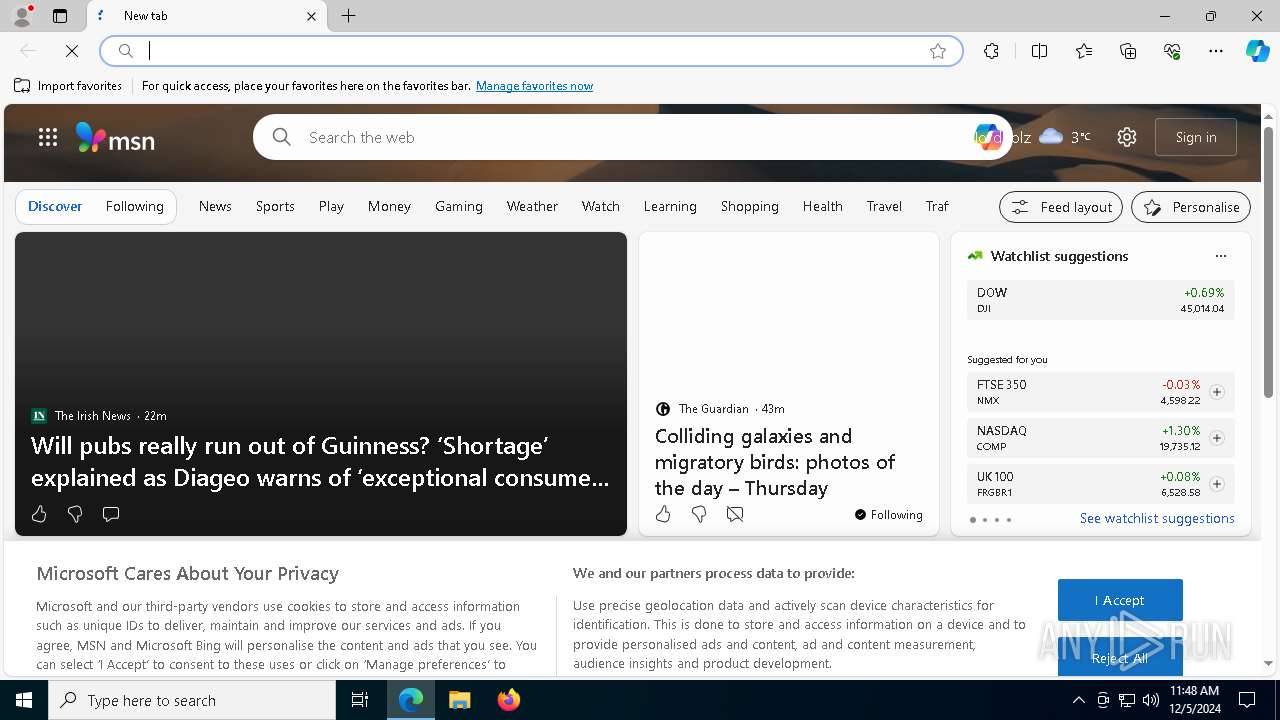1280x720 pixels.
Task: Open Guinness shortage headline article
Action: [320, 461]
